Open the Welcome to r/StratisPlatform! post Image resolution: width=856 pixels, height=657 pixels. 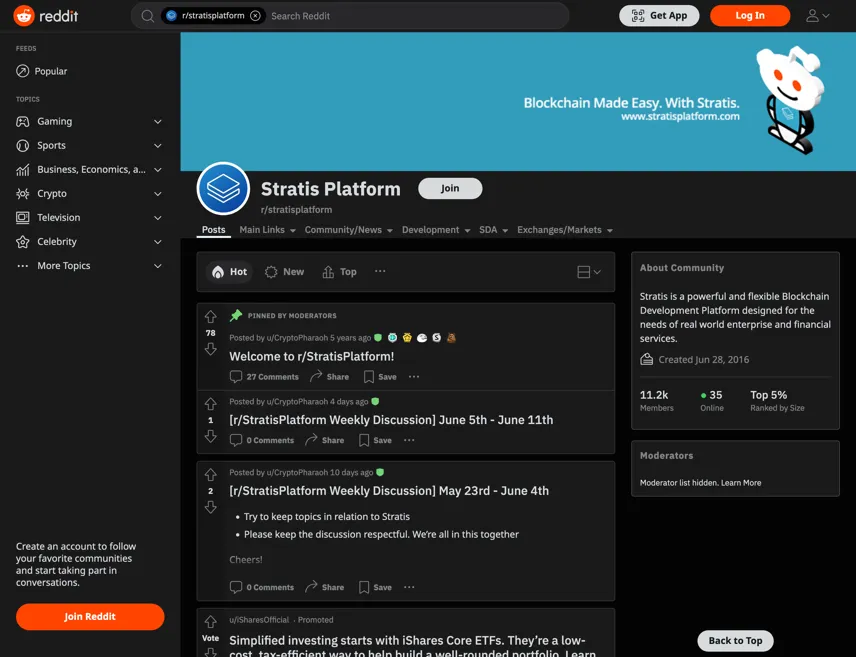coord(311,356)
